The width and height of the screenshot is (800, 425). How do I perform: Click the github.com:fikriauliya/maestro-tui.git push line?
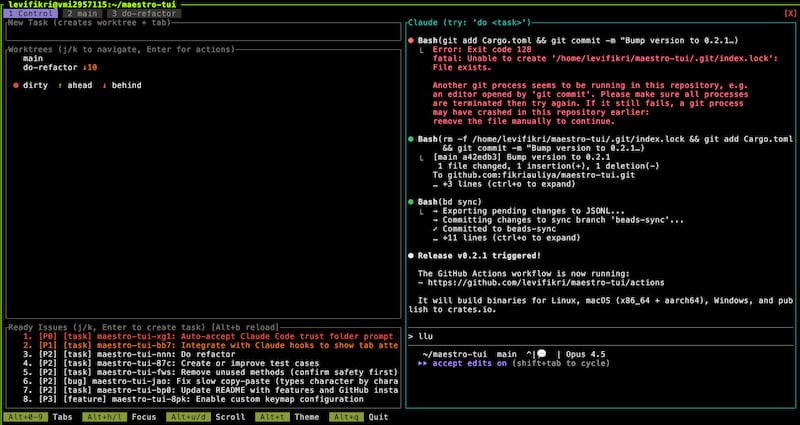[x=534, y=175]
